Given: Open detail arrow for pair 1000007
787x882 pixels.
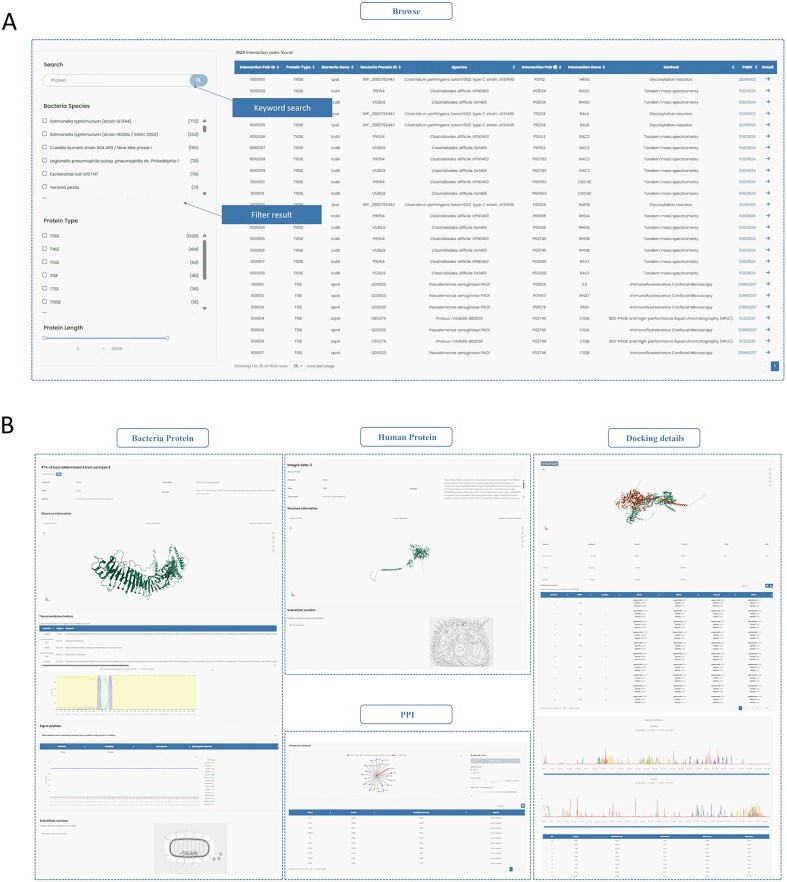Looking at the screenshot, I should pyautogui.click(x=768, y=147).
